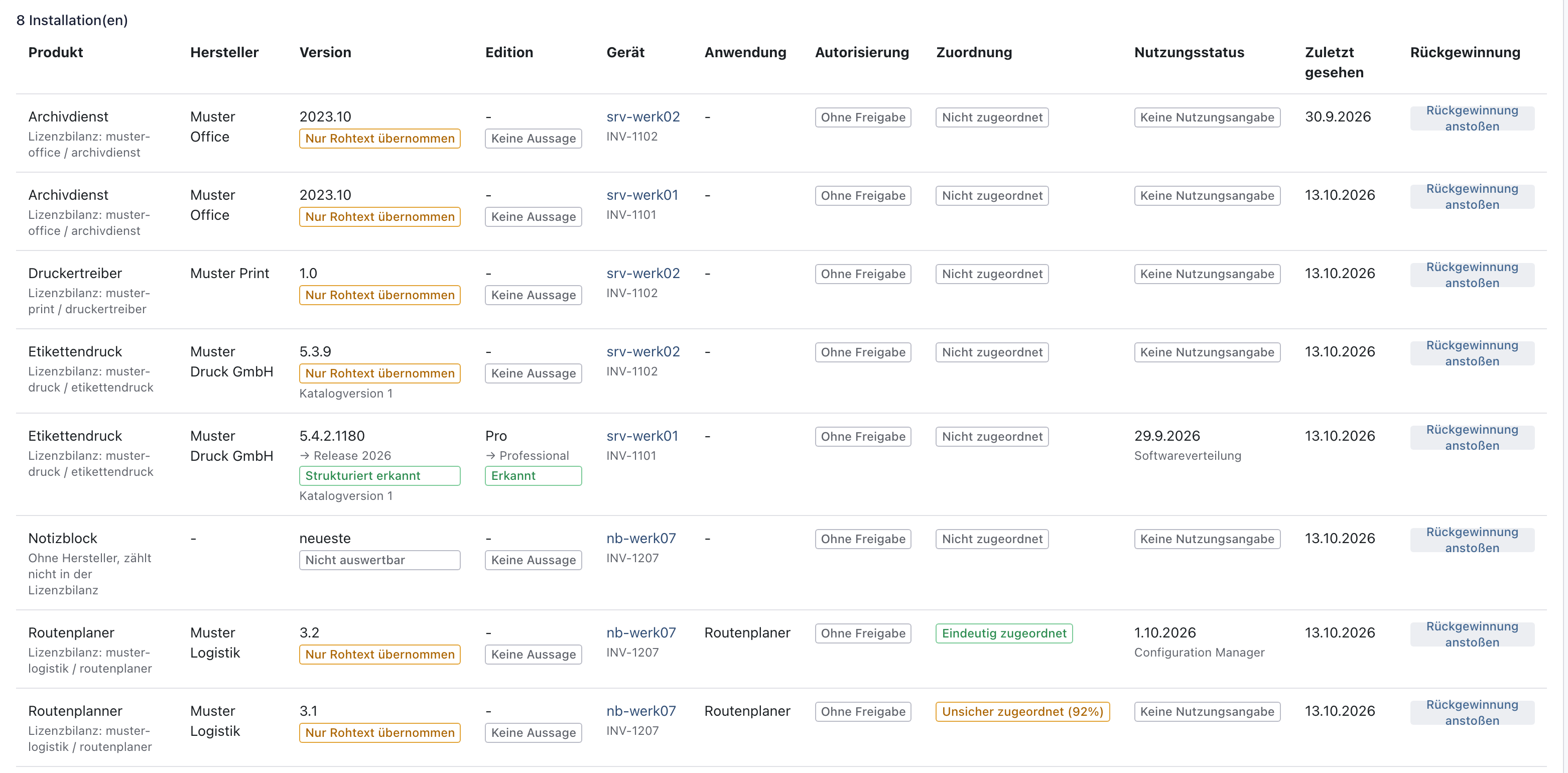The image size is (1568, 773).
Task: Open srv-werk01 link in Archivdienst row INV-1101
Action: 642,195
